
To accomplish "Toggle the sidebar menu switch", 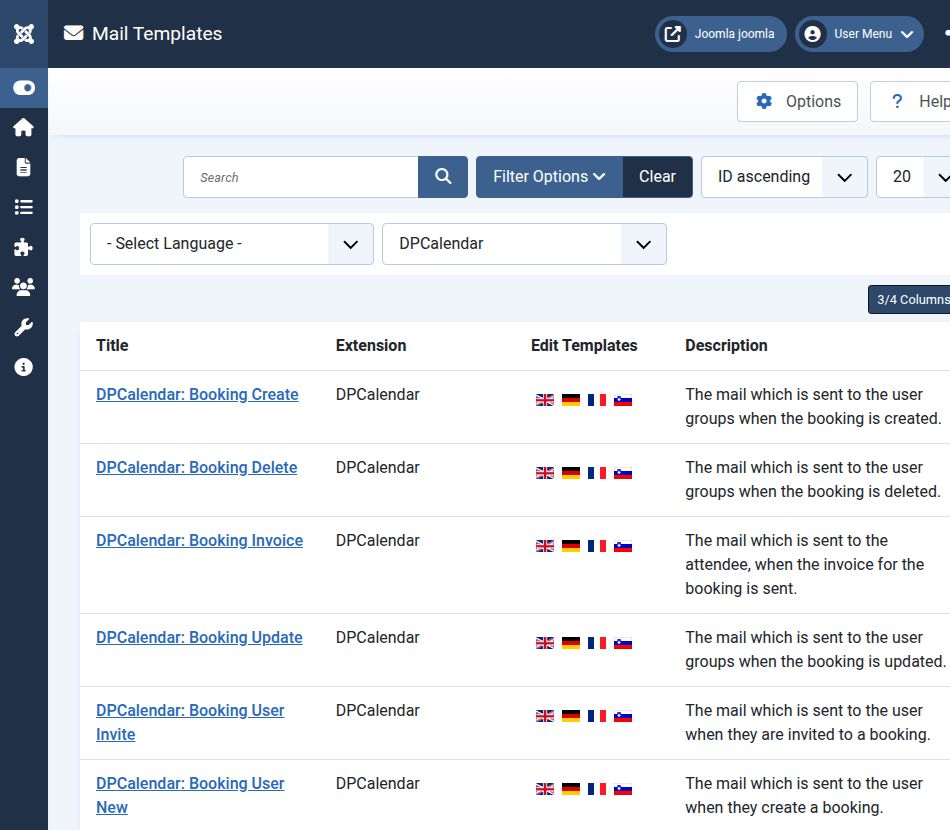I will pos(24,88).
